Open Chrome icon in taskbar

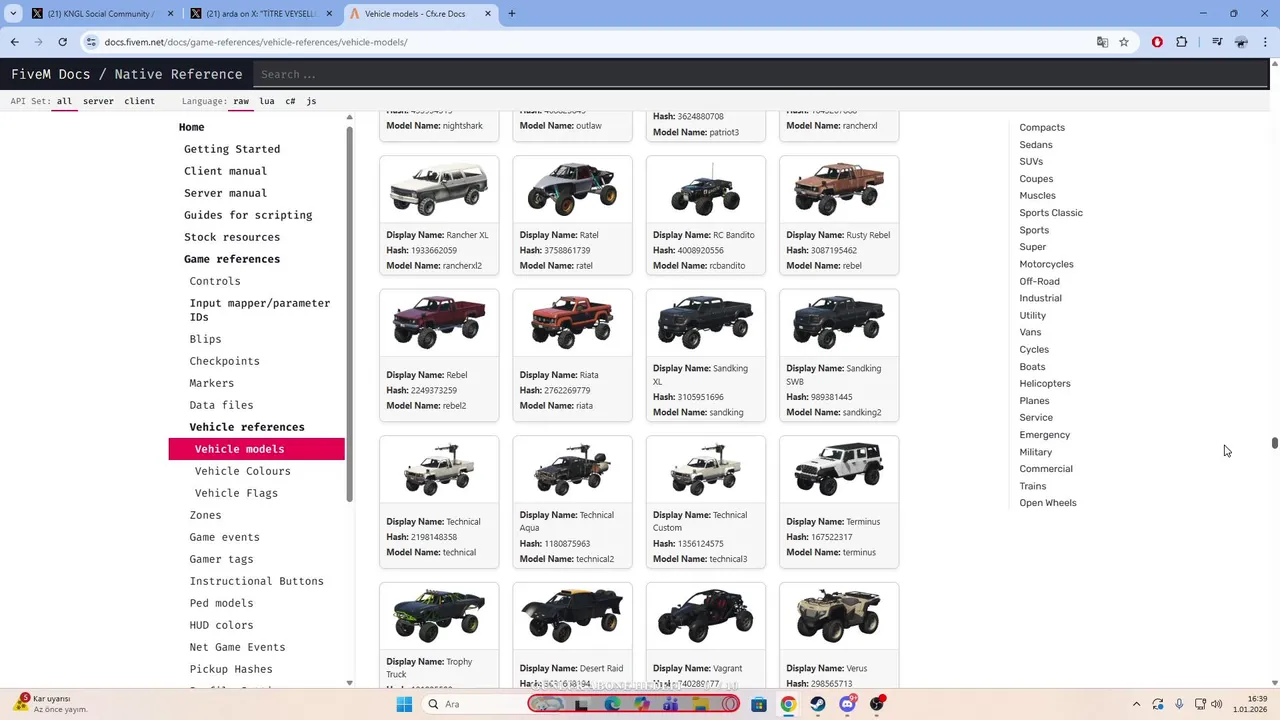point(788,704)
